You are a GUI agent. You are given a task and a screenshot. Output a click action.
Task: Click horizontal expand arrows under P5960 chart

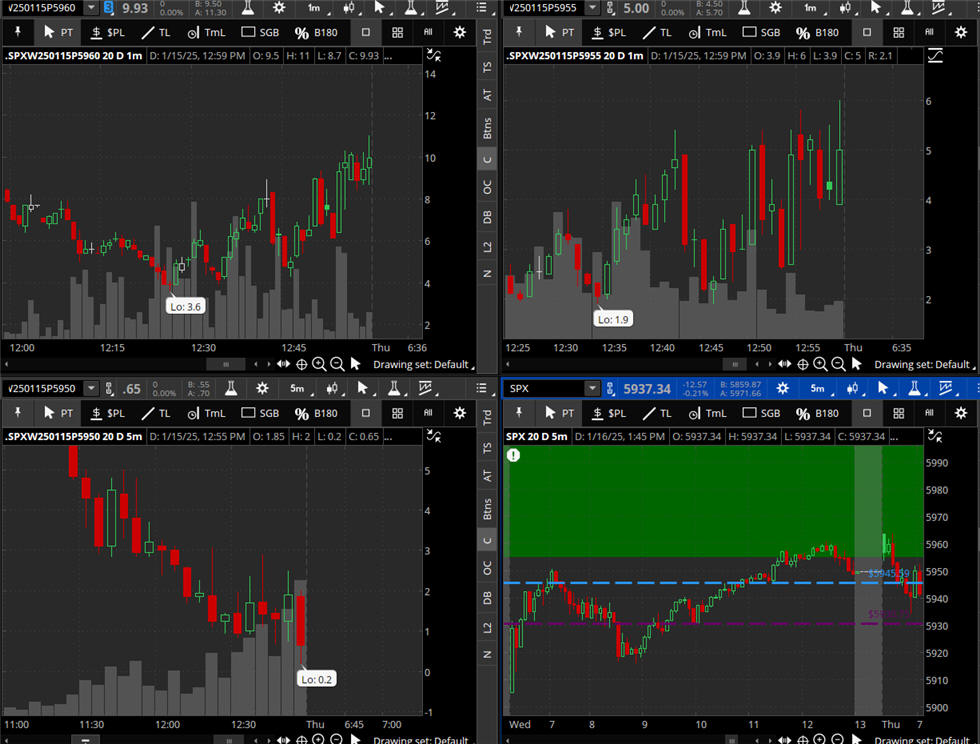[284, 364]
